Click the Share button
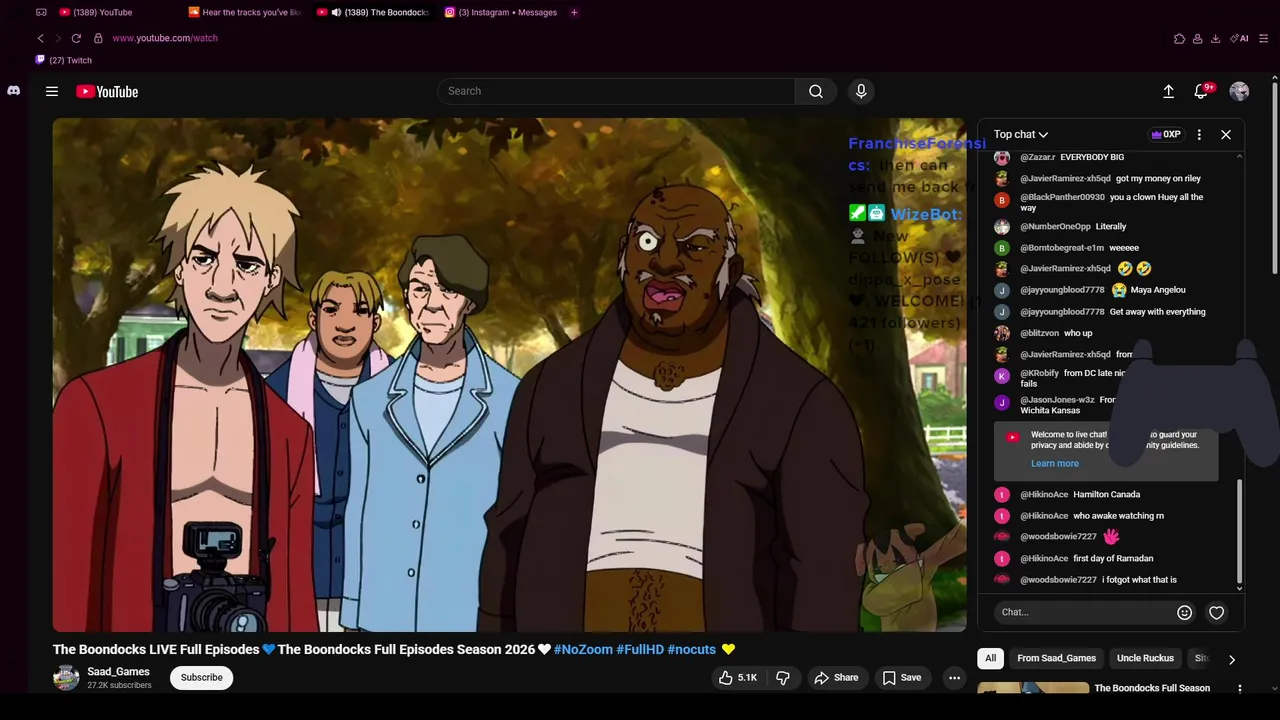The height and width of the screenshot is (720, 1280). (x=836, y=678)
